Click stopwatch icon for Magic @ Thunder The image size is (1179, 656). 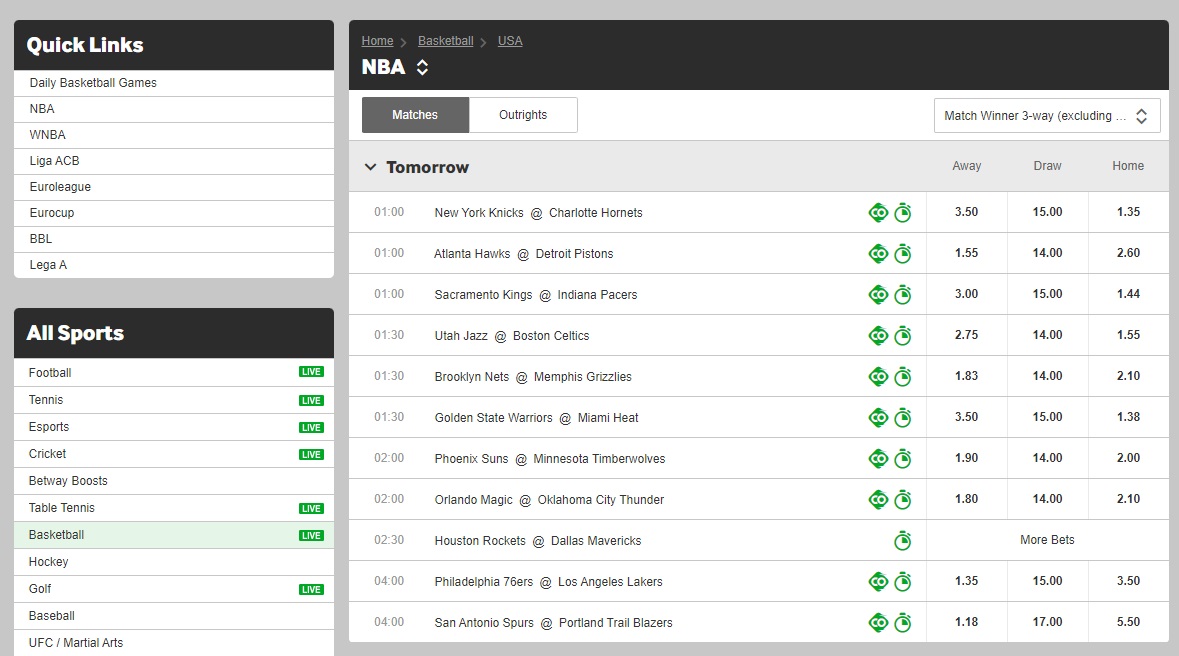903,500
